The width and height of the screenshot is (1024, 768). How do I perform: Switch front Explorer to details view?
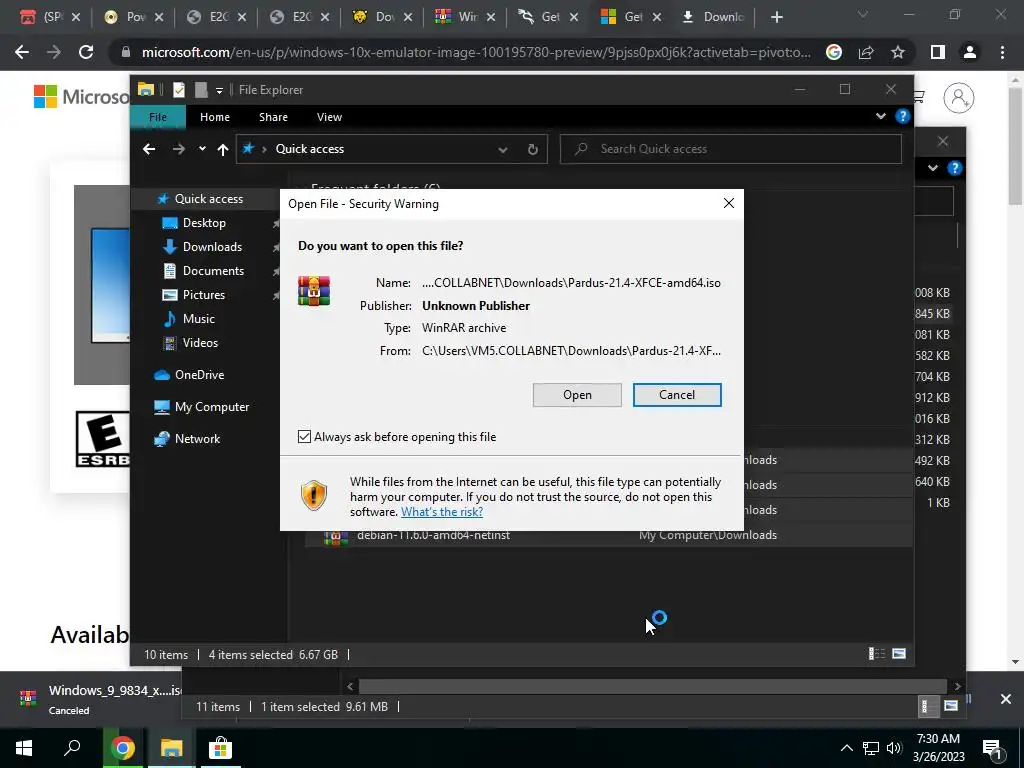pyautogui.click(x=876, y=654)
